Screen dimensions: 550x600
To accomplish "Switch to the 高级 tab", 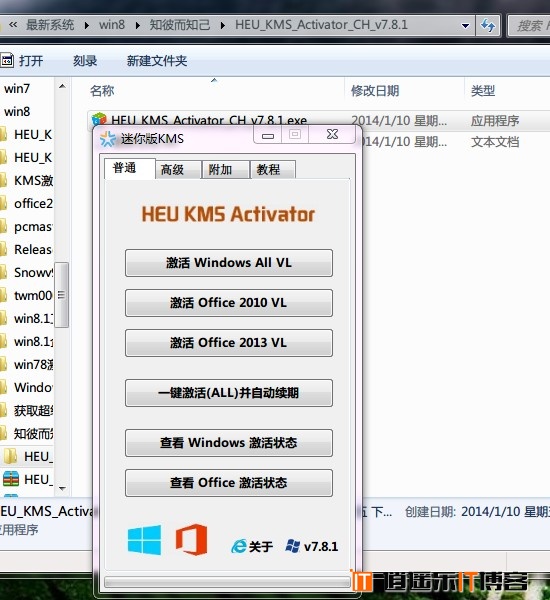I will pos(178,169).
